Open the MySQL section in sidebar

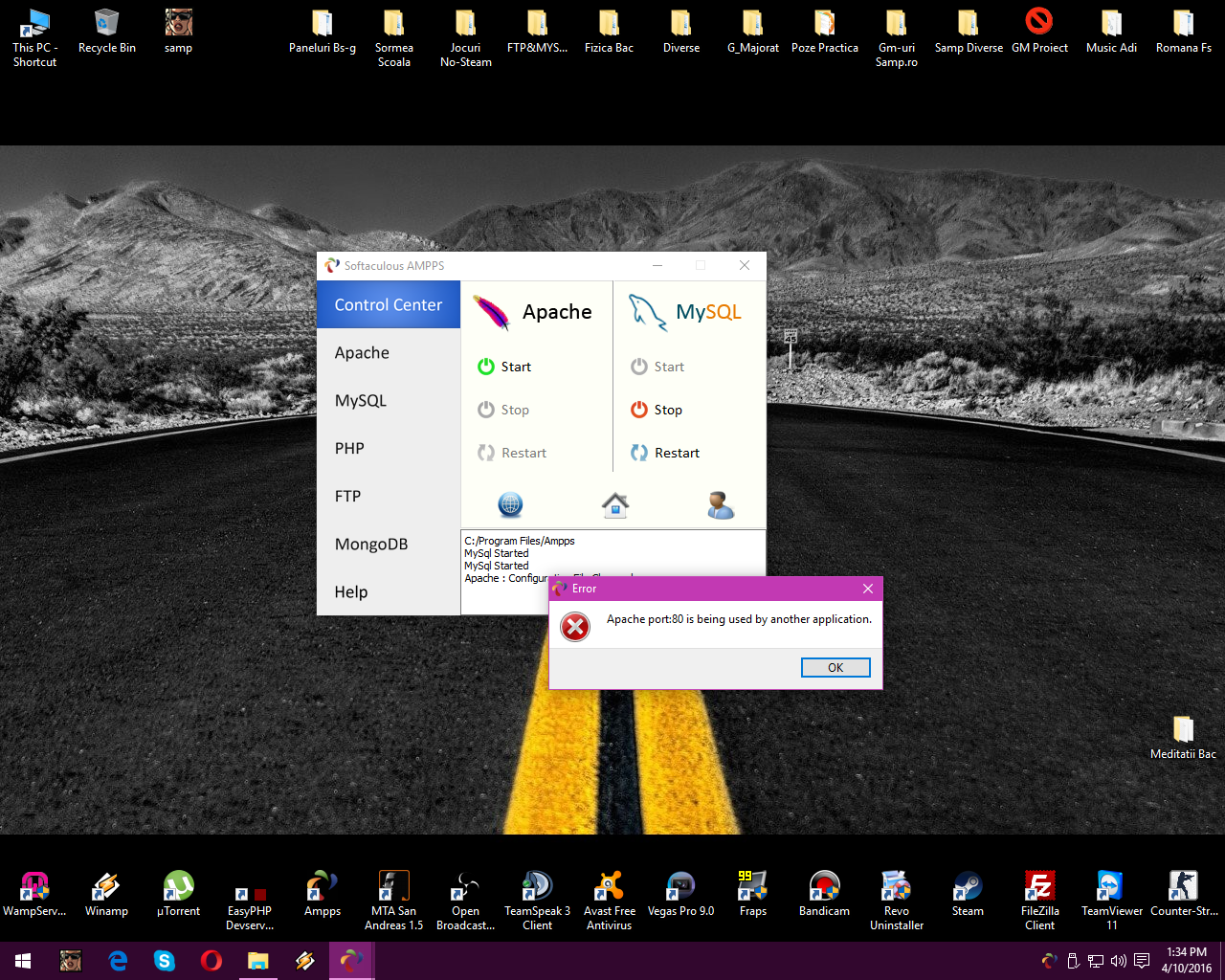(x=389, y=400)
